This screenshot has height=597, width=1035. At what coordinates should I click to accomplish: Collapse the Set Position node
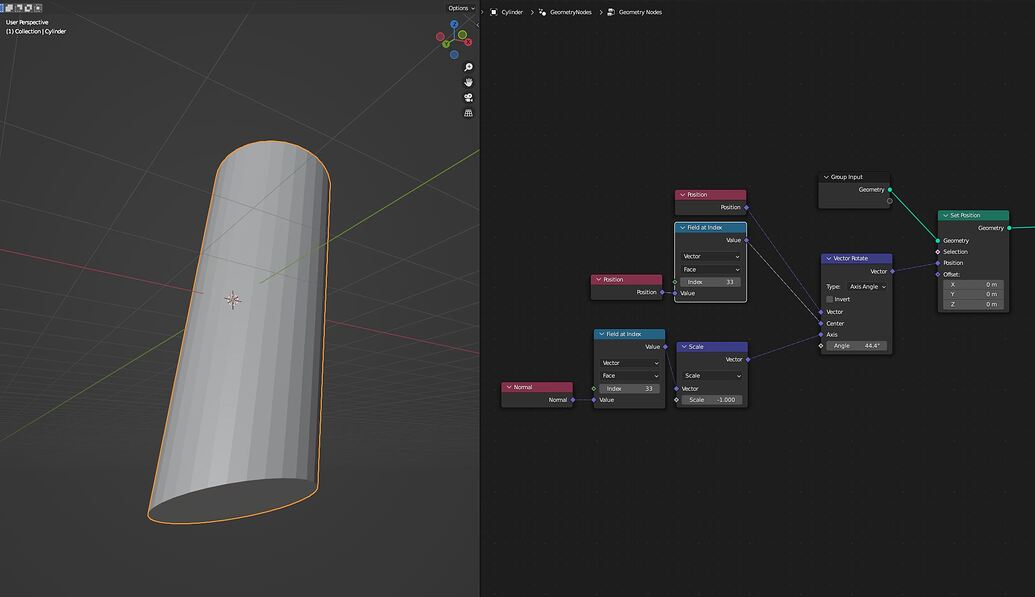945,215
